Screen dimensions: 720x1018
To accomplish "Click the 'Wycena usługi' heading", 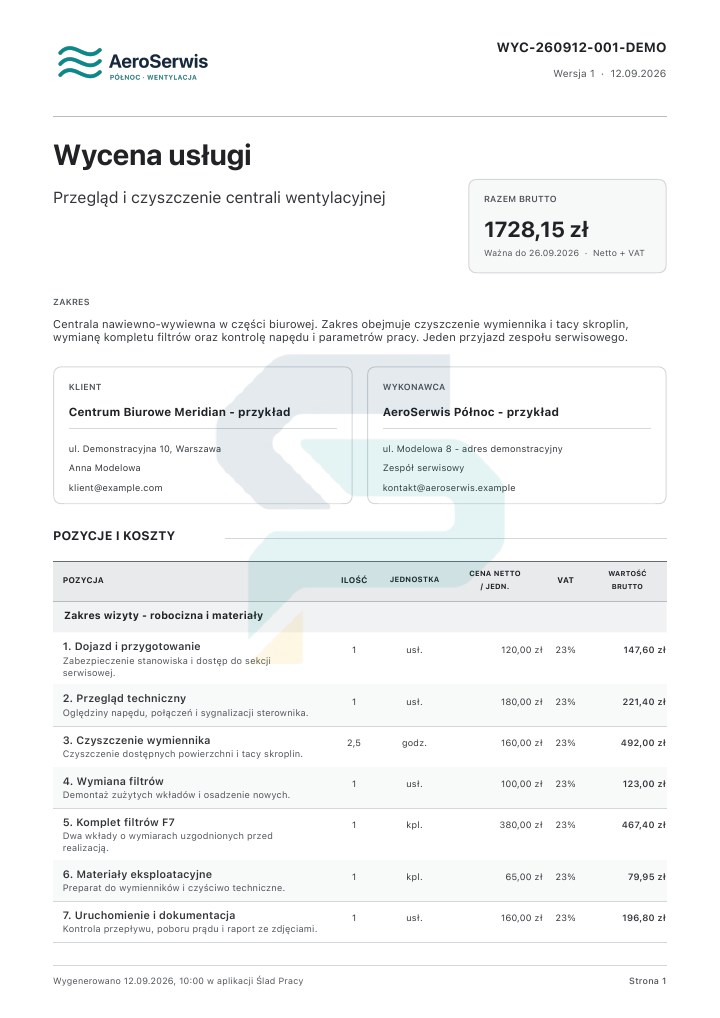I will [152, 155].
